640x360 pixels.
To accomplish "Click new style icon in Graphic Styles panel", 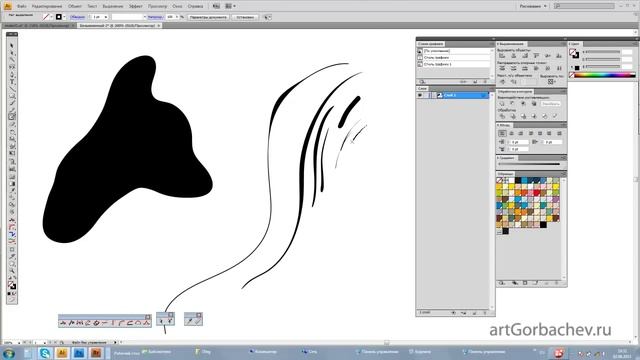I will 476,82.
